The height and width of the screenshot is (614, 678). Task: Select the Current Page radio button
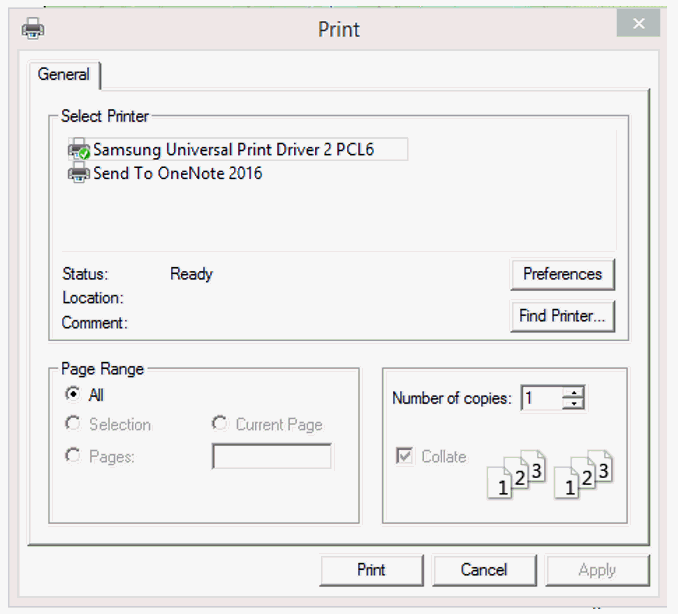(220, 425)
